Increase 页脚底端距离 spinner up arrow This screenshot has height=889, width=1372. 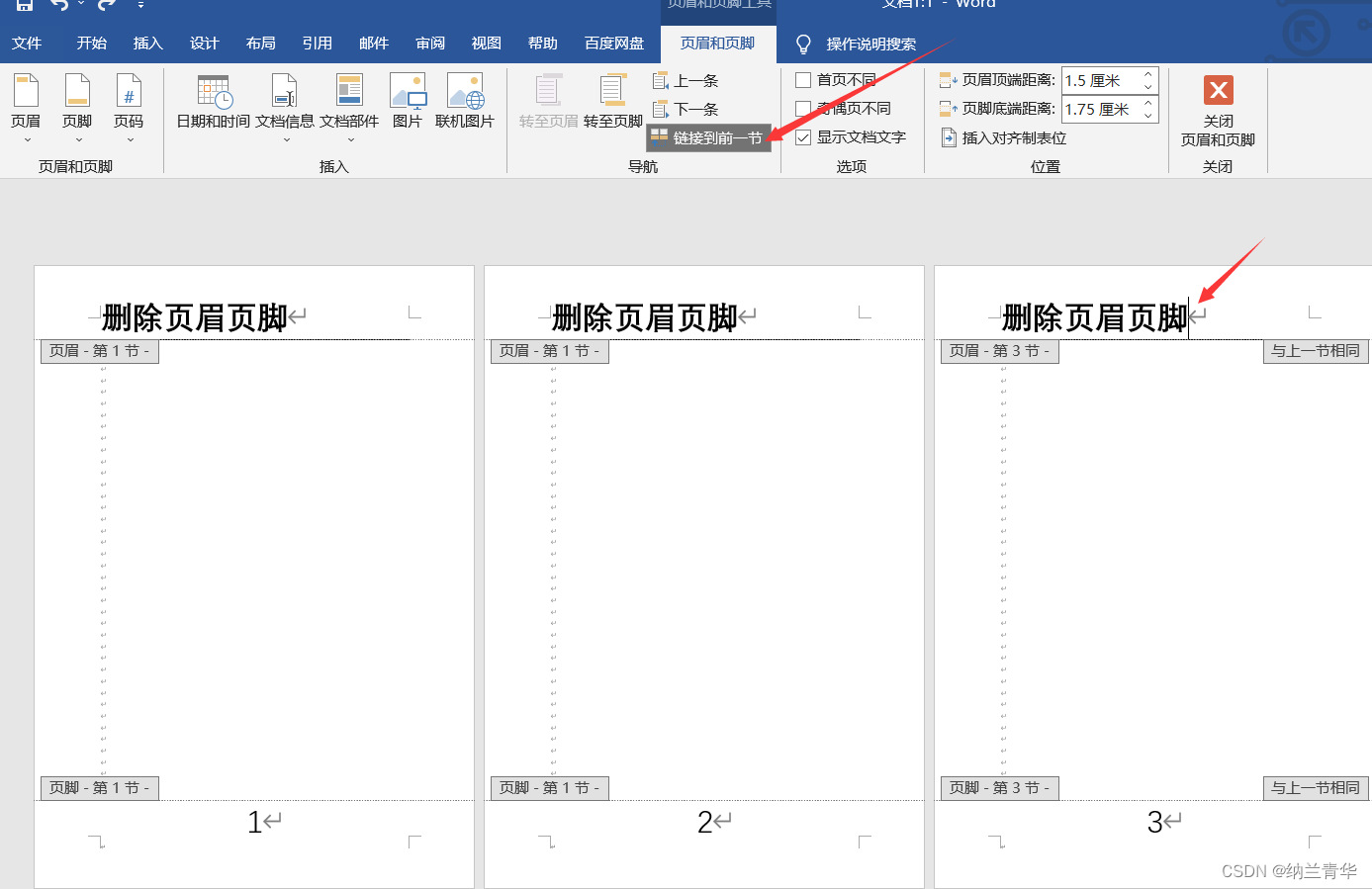click(x=1148, y=103)
